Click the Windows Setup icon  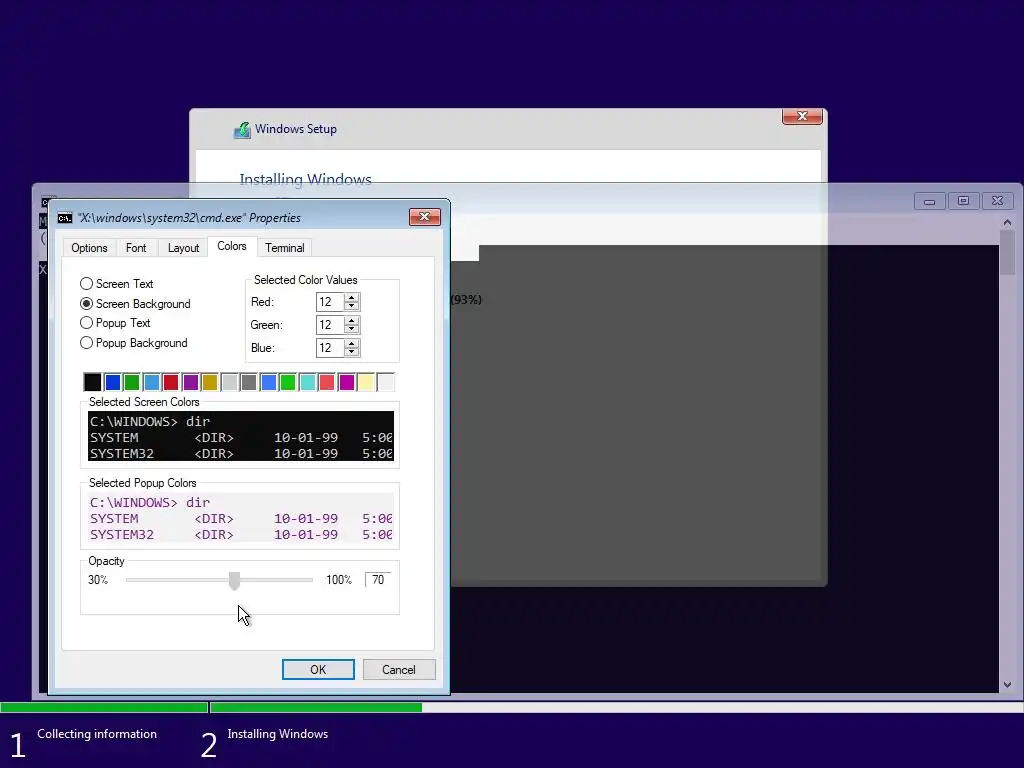click(x=242, y=130)
